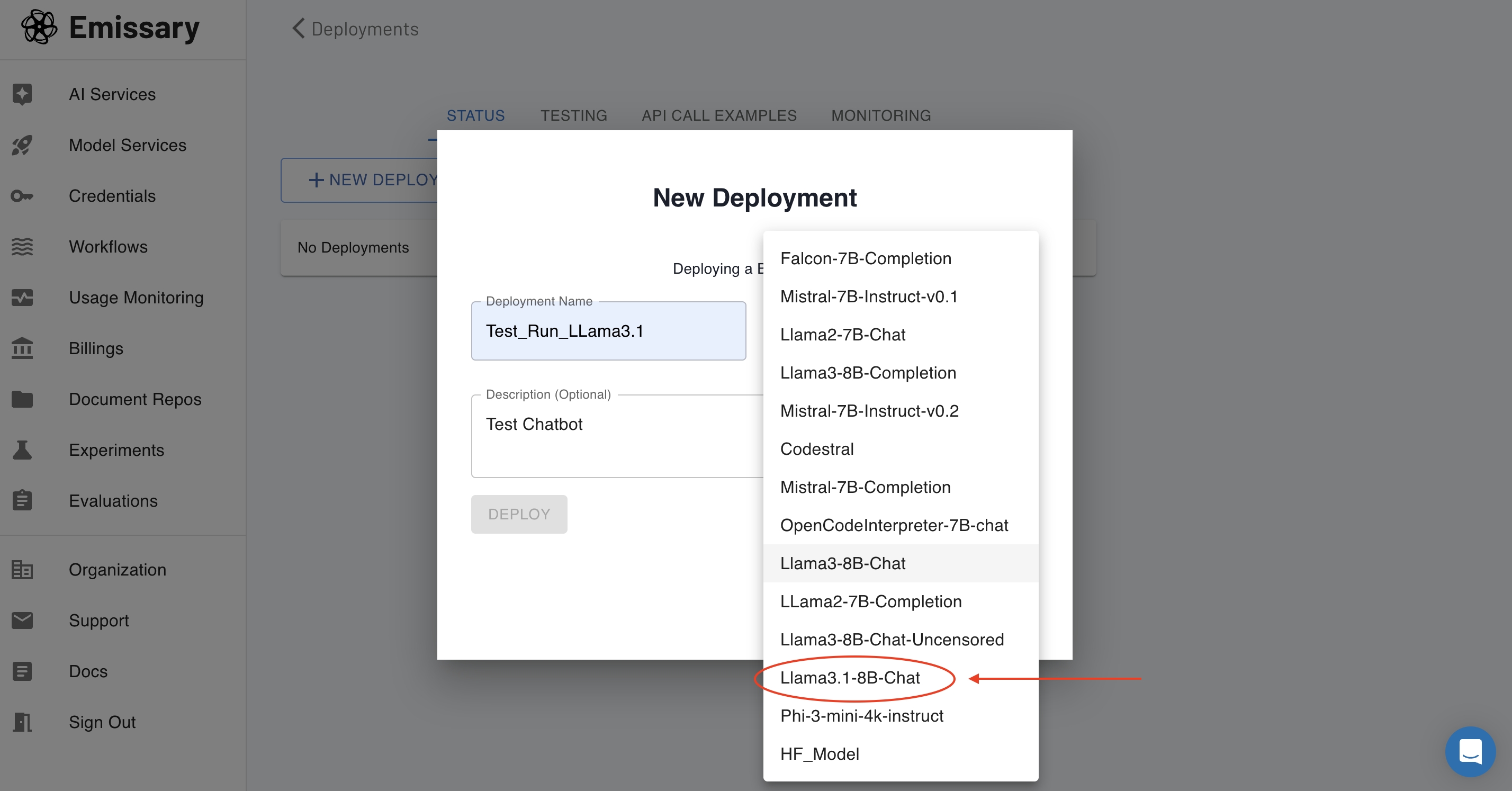Select LLama2-7B-Completion option
1512x791 pixels.
pos(901,601)
